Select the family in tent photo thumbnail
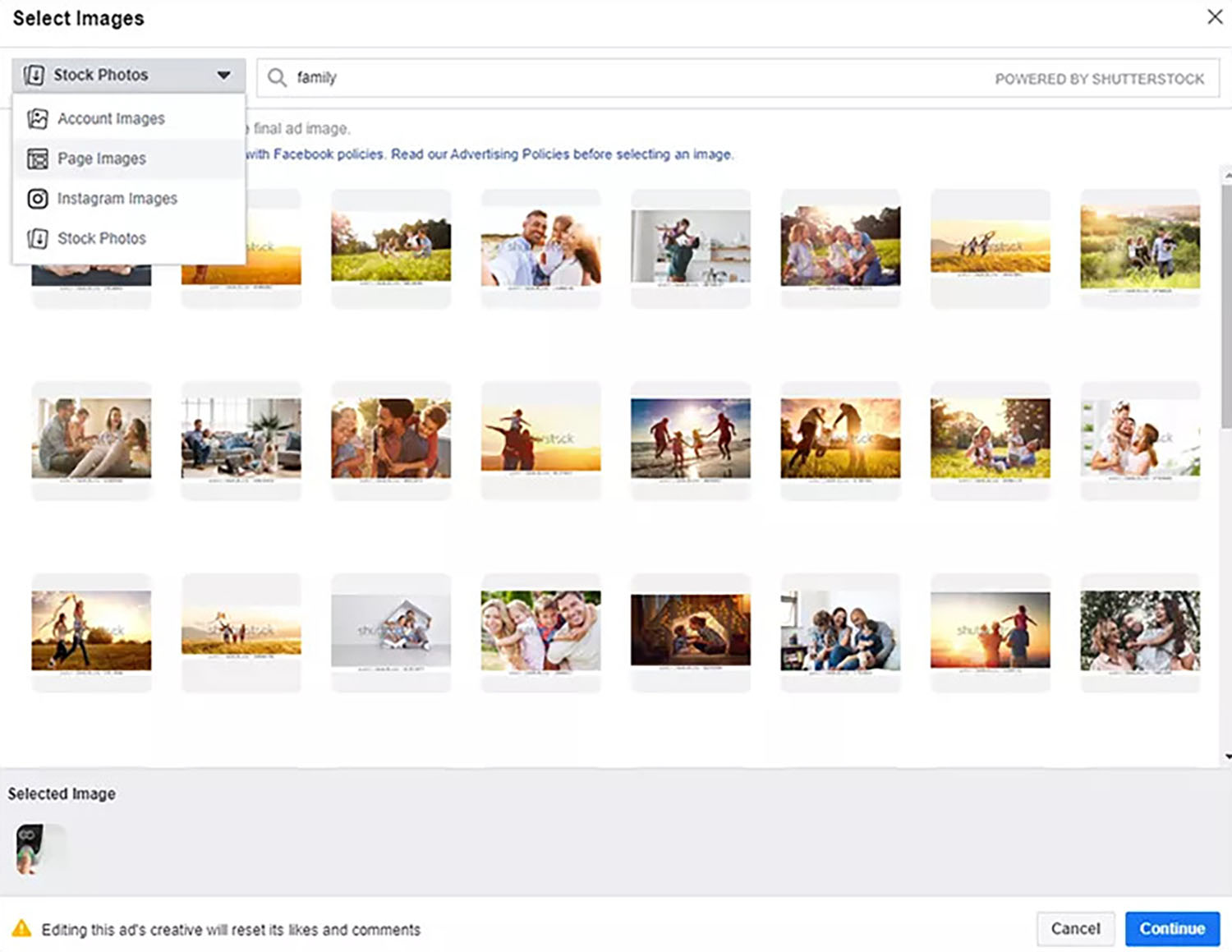Screen dimensions: 1232x952 [x=690, y=630]
